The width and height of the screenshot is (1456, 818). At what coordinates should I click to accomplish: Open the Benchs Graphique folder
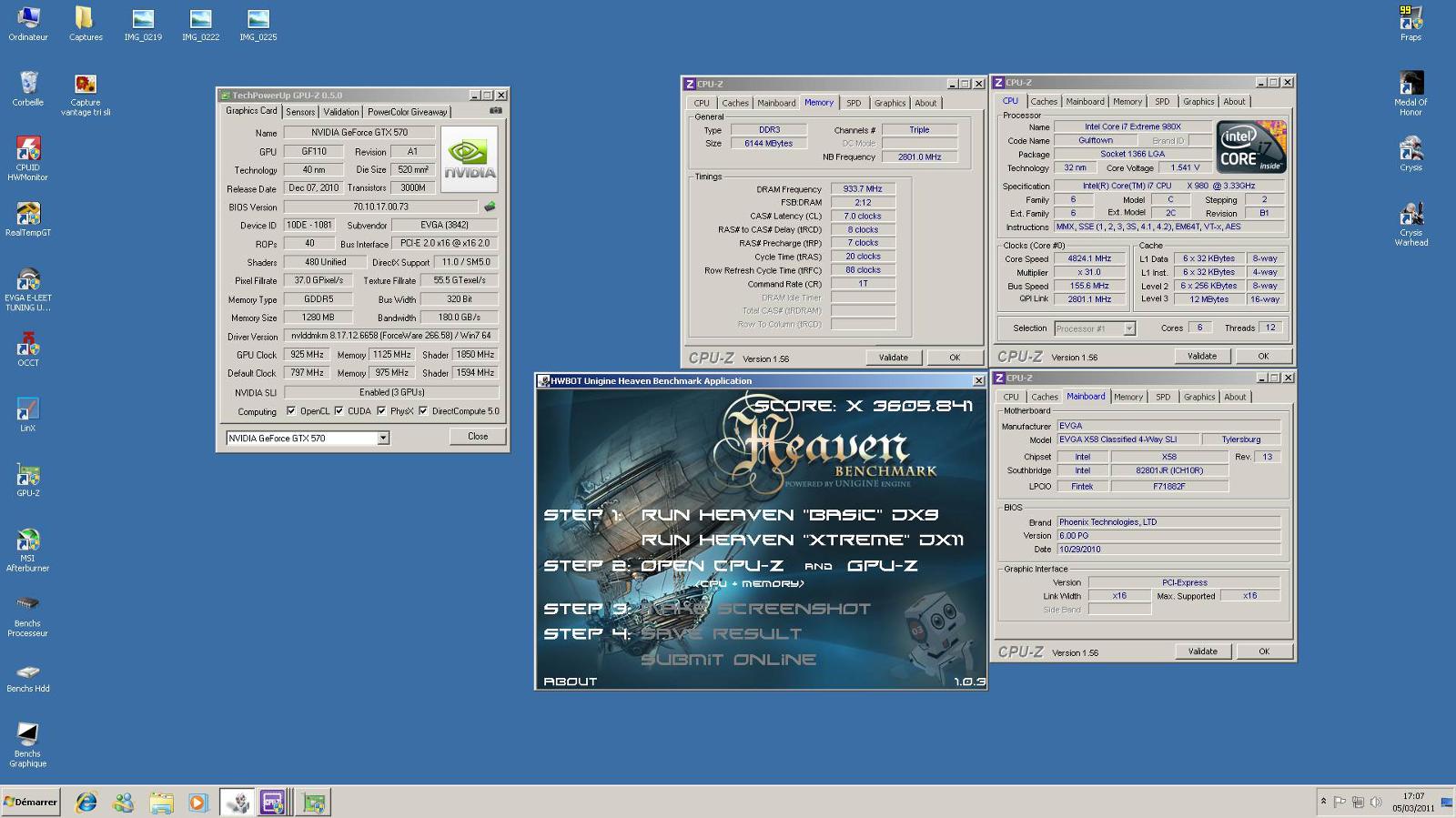click(x=28, y=745)
